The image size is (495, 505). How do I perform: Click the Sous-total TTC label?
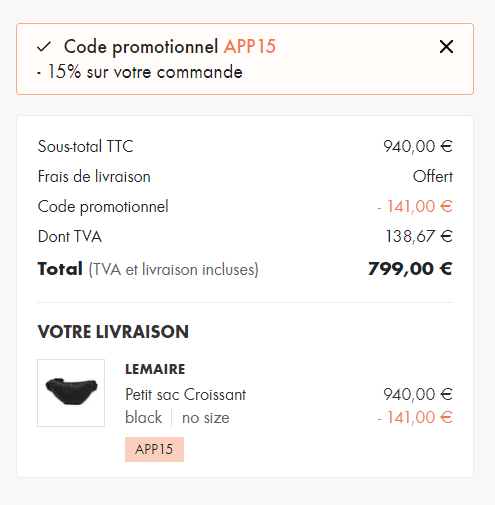pos(85,146)
